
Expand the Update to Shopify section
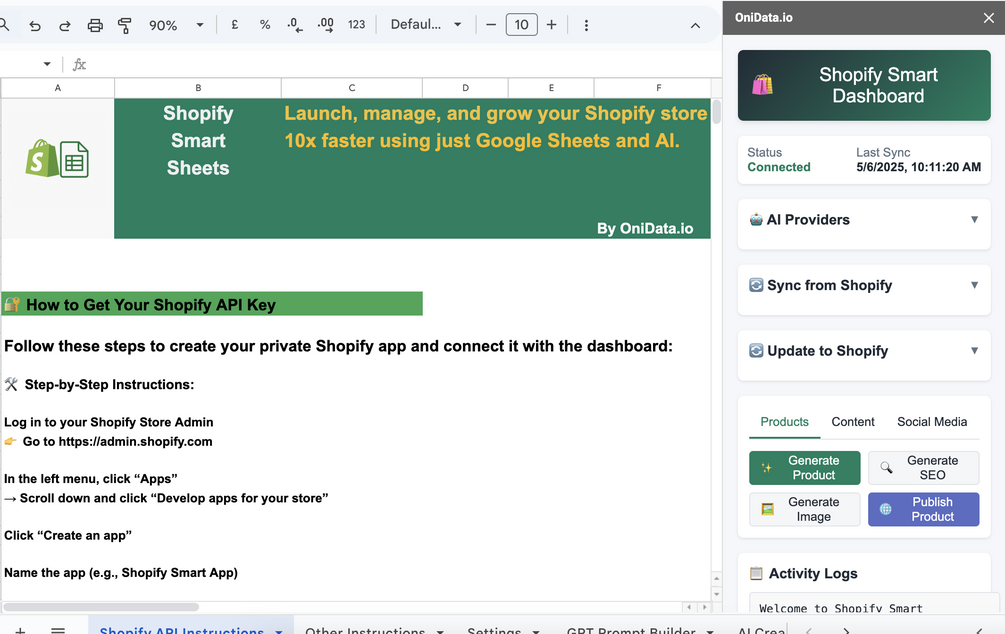pos(864,351)
